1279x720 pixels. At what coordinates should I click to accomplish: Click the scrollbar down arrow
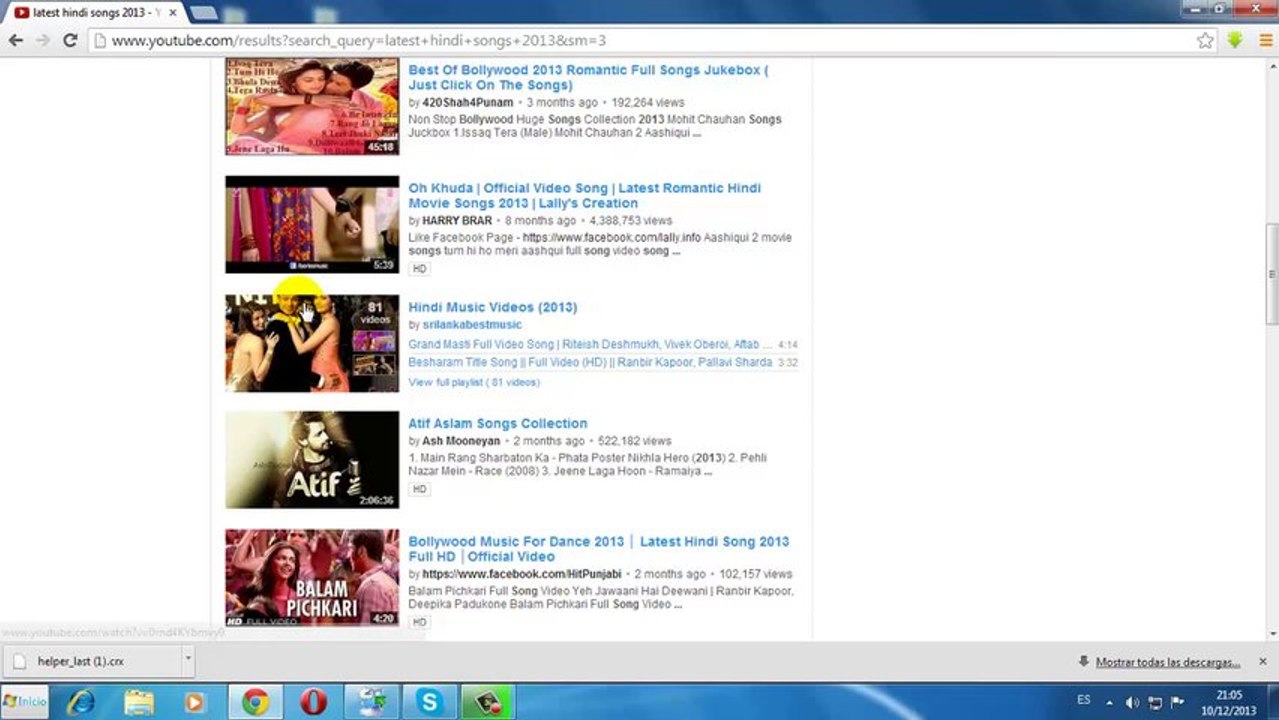[1271, 633]
